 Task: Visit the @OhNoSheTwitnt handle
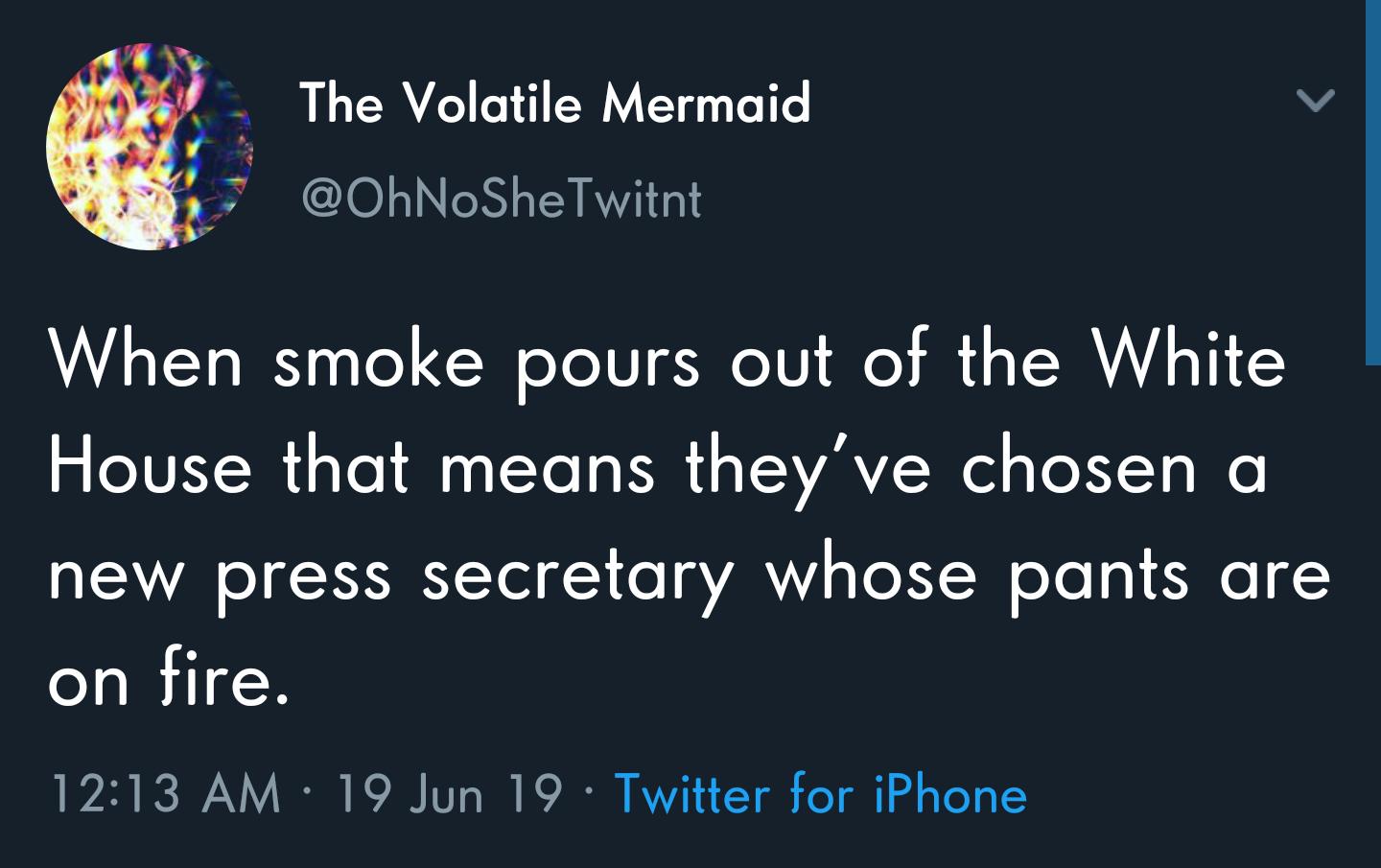point(502,199)
